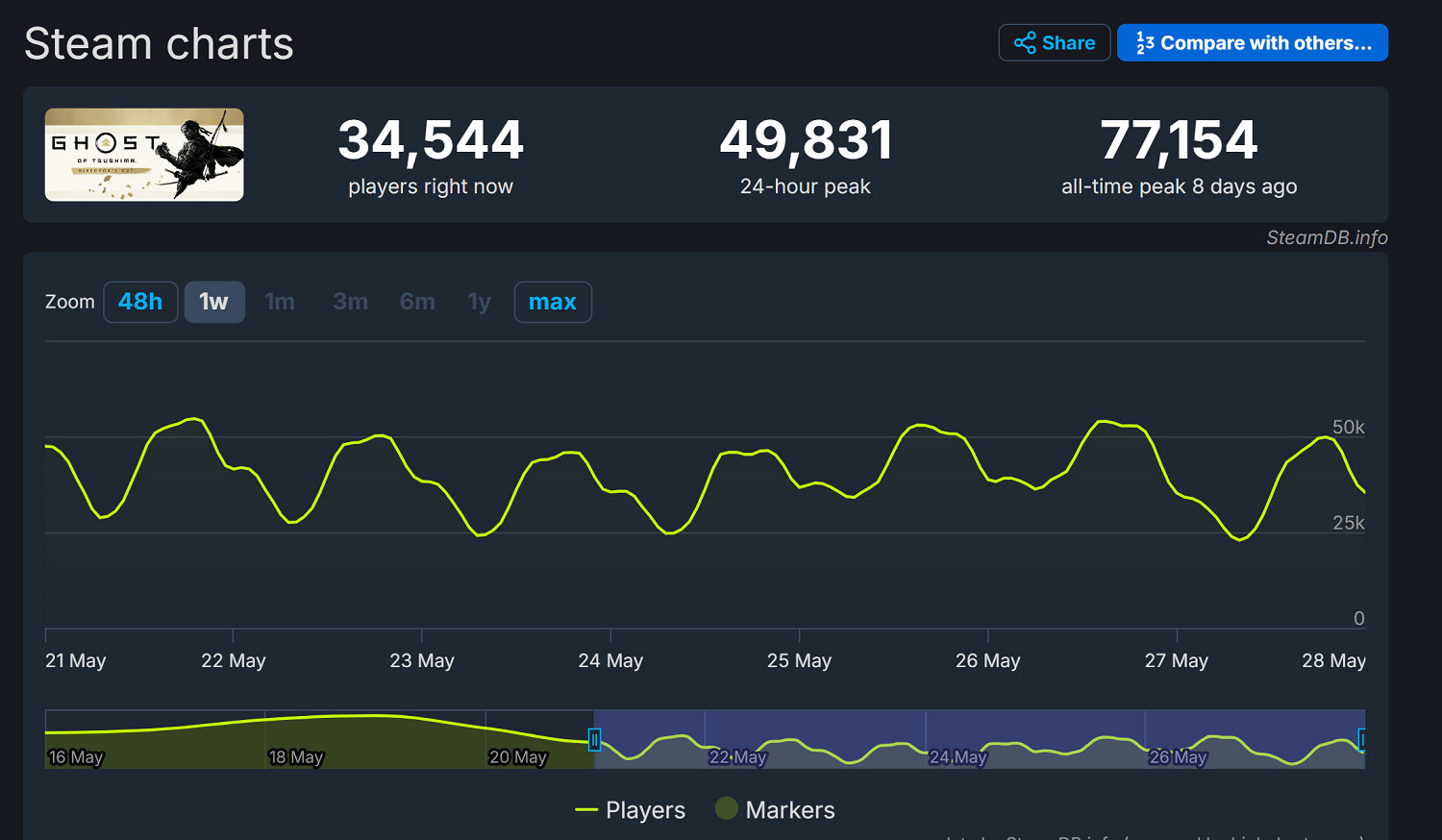The image size is (1442, 840).
Task: Select the 3m zoom range
Action: (x=350, y=301)
